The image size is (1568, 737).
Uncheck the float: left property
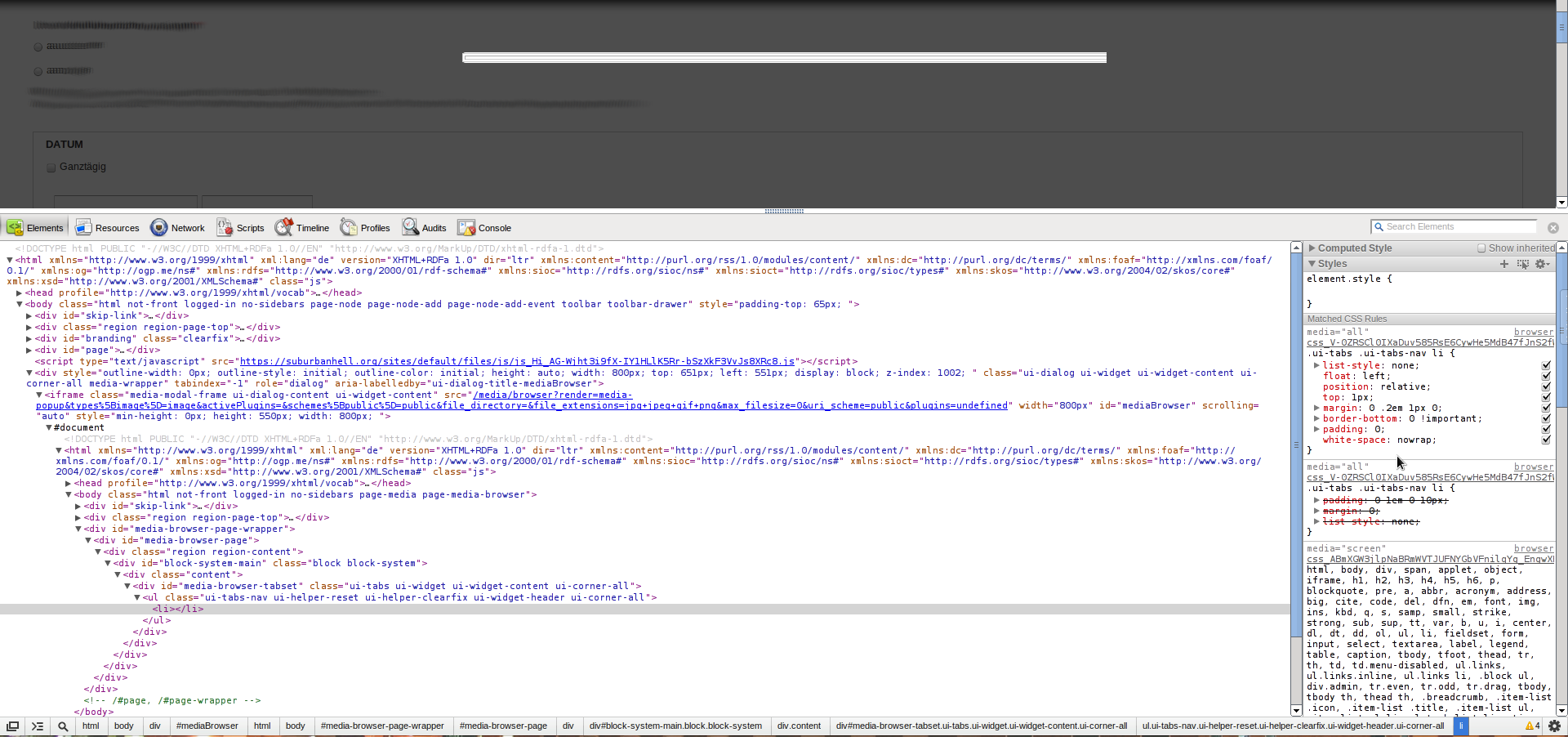pos(1547,376)
